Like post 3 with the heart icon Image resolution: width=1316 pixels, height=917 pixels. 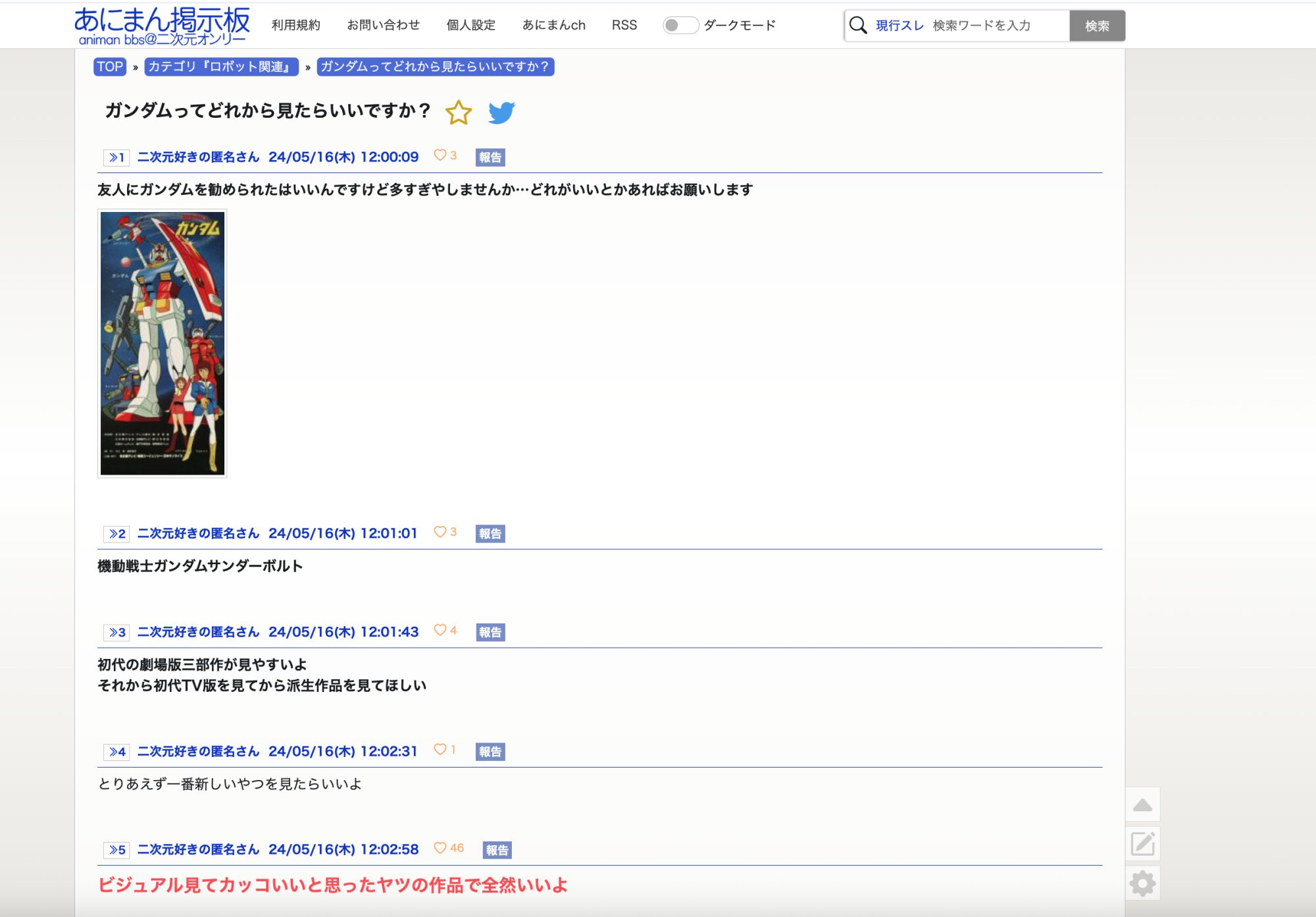click(440, 631)
